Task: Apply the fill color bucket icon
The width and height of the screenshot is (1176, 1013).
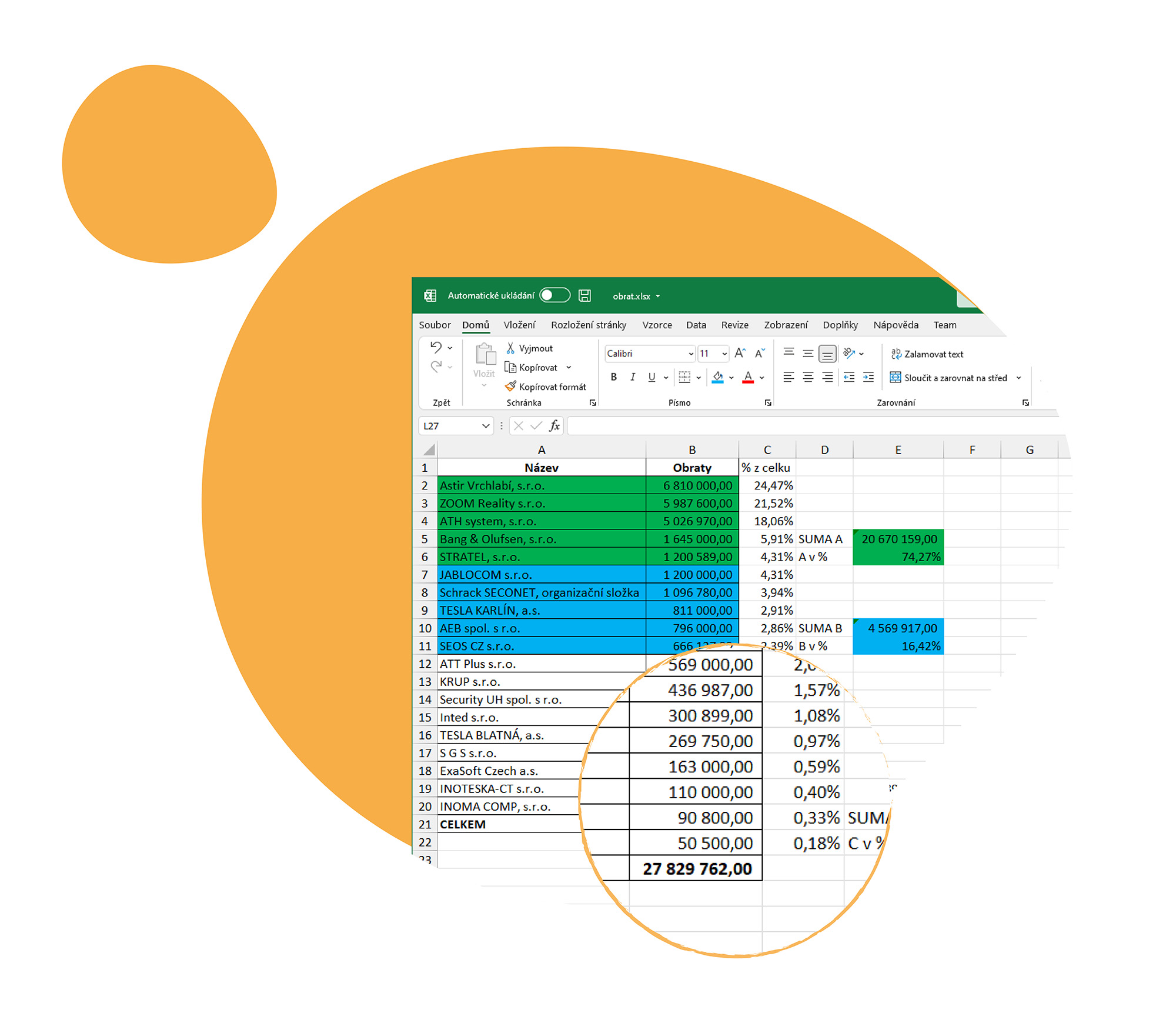Action: pos(717,377)
